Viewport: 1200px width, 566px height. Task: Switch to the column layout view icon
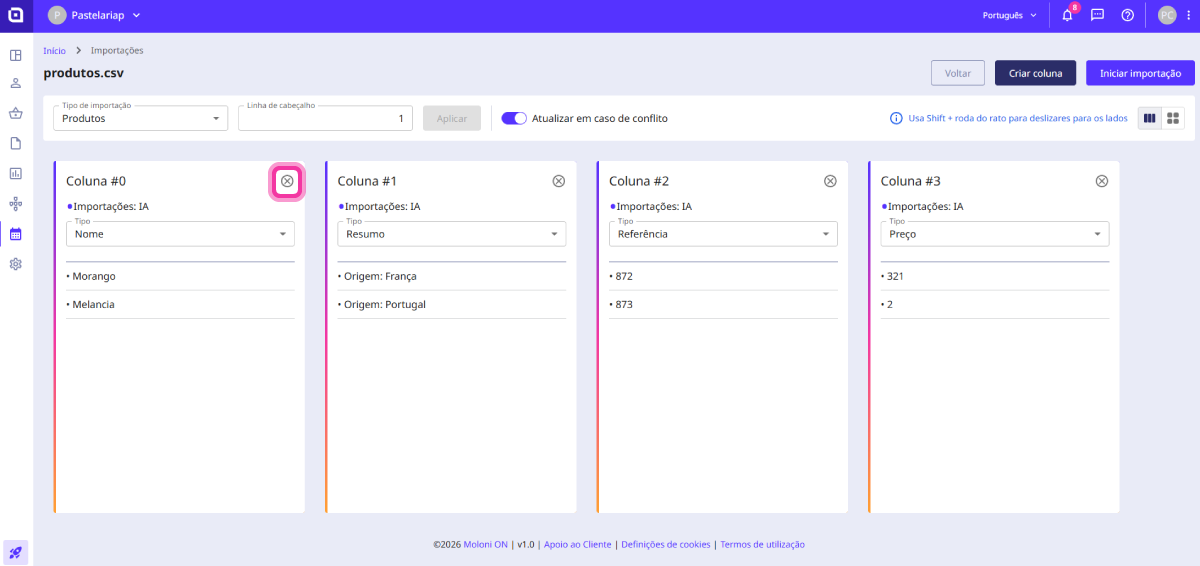1150,118
